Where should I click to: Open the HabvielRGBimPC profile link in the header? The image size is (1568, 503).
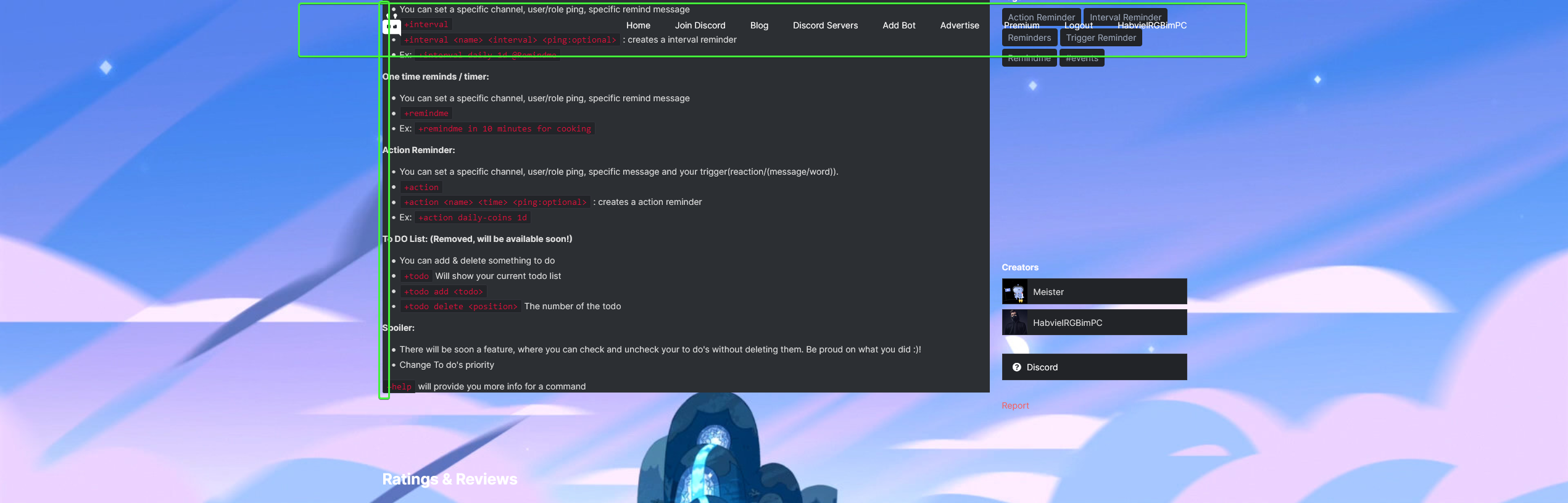tap(1152, 25)
